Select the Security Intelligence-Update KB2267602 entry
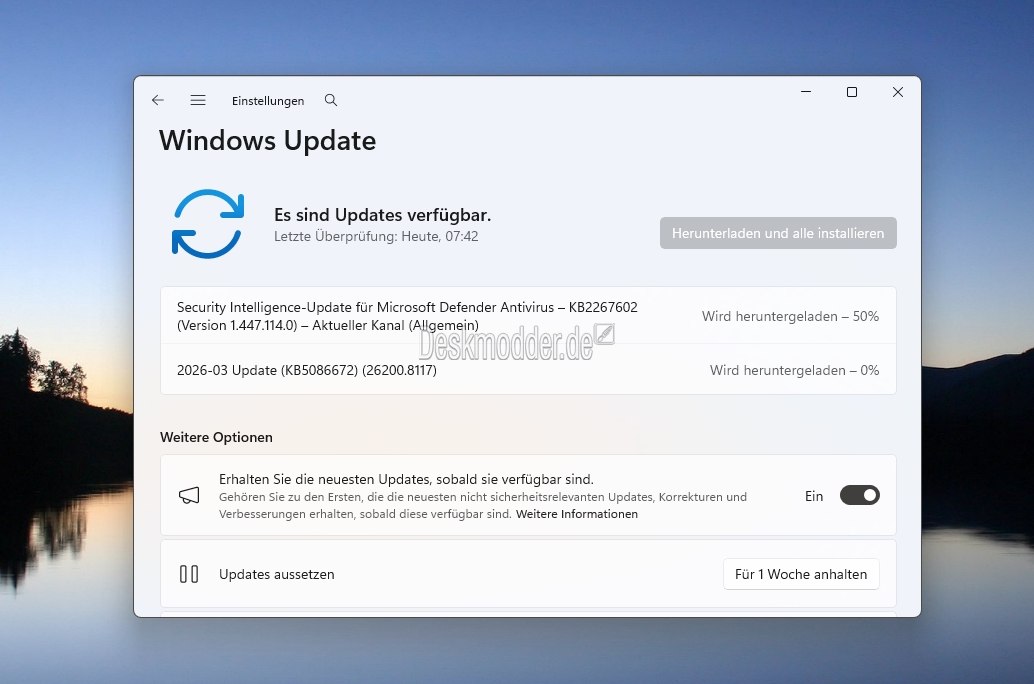 [407, 316]
